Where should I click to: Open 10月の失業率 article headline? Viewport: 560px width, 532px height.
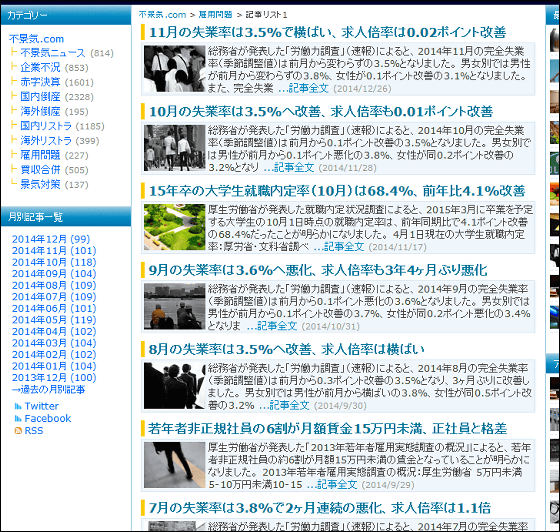(321, 112)
